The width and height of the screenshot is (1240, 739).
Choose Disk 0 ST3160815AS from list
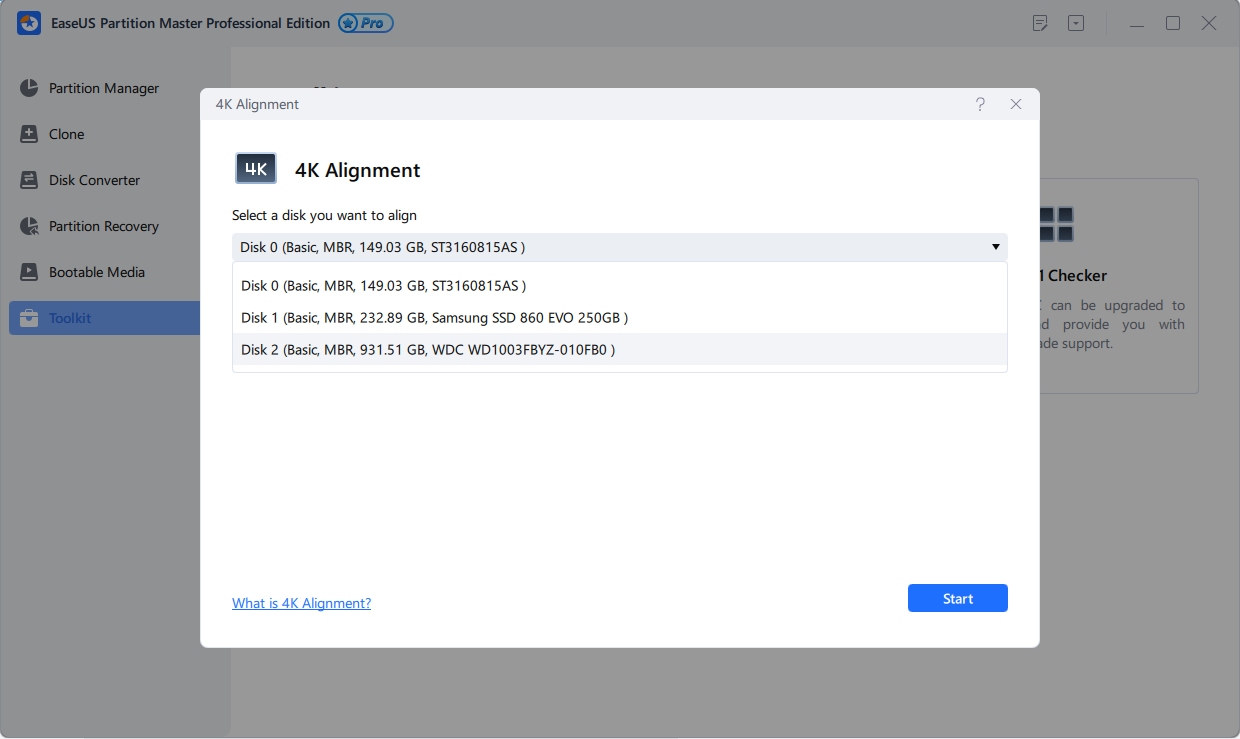click(x=620, y=286)
